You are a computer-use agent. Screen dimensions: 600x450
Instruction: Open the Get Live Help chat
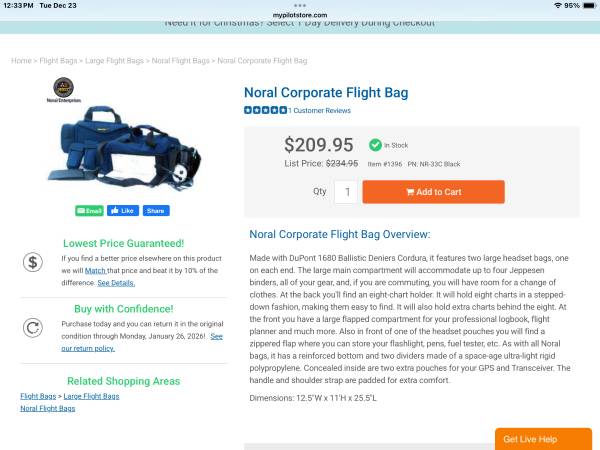pos(543,439)
